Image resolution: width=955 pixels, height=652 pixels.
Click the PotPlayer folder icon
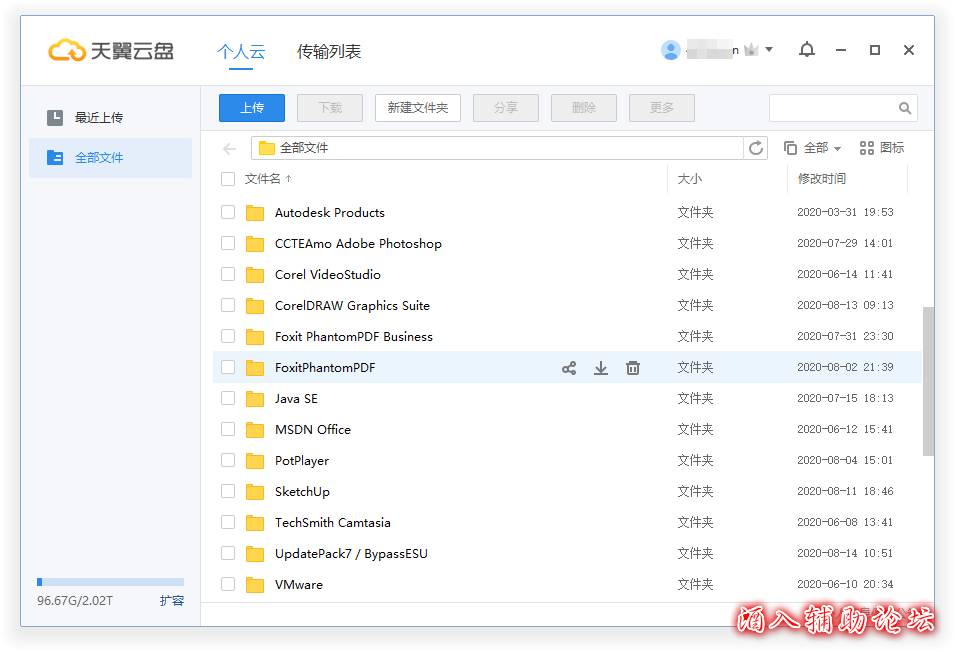pyautogui.click(x=255, y=461)
